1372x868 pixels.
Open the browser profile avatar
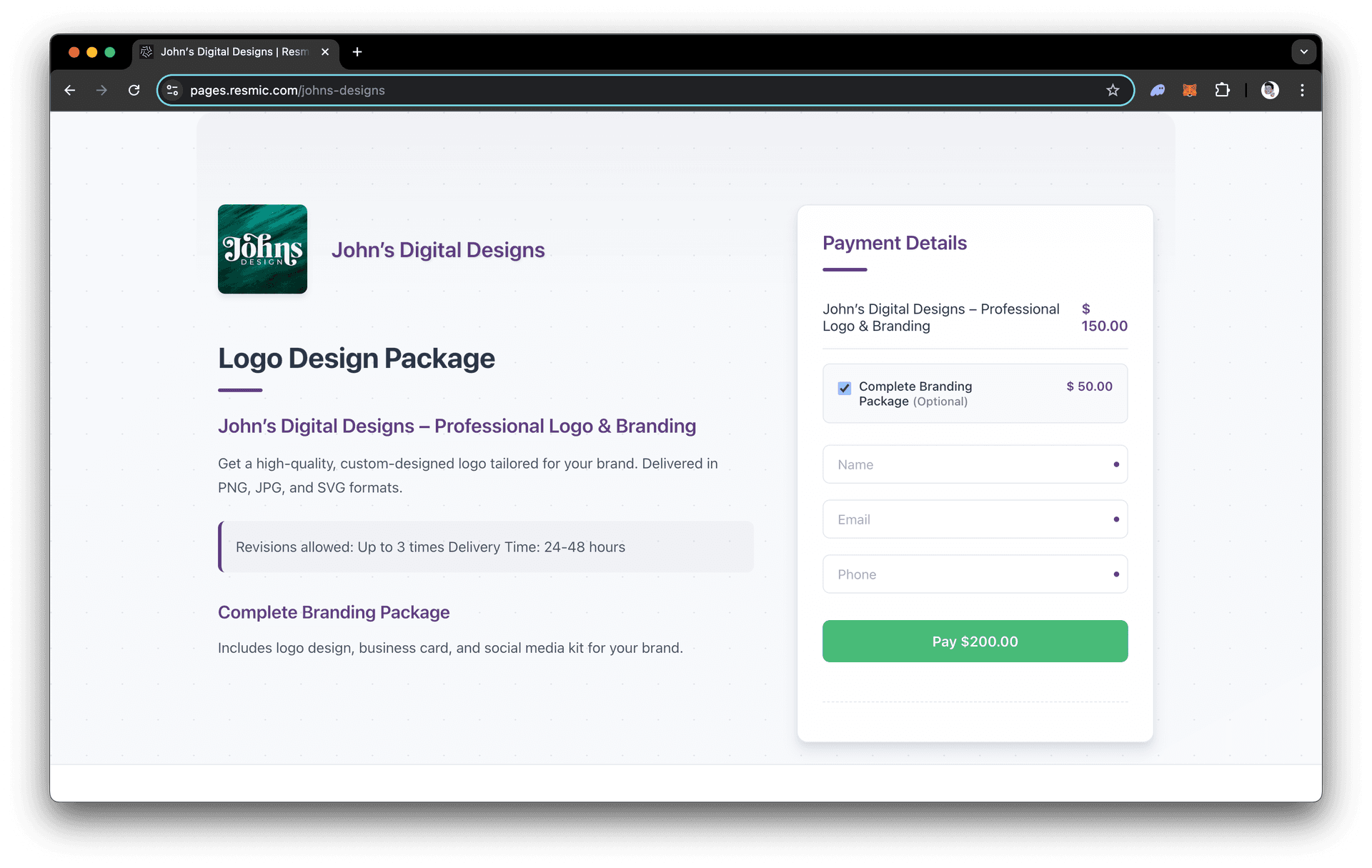pos(1270,90)
